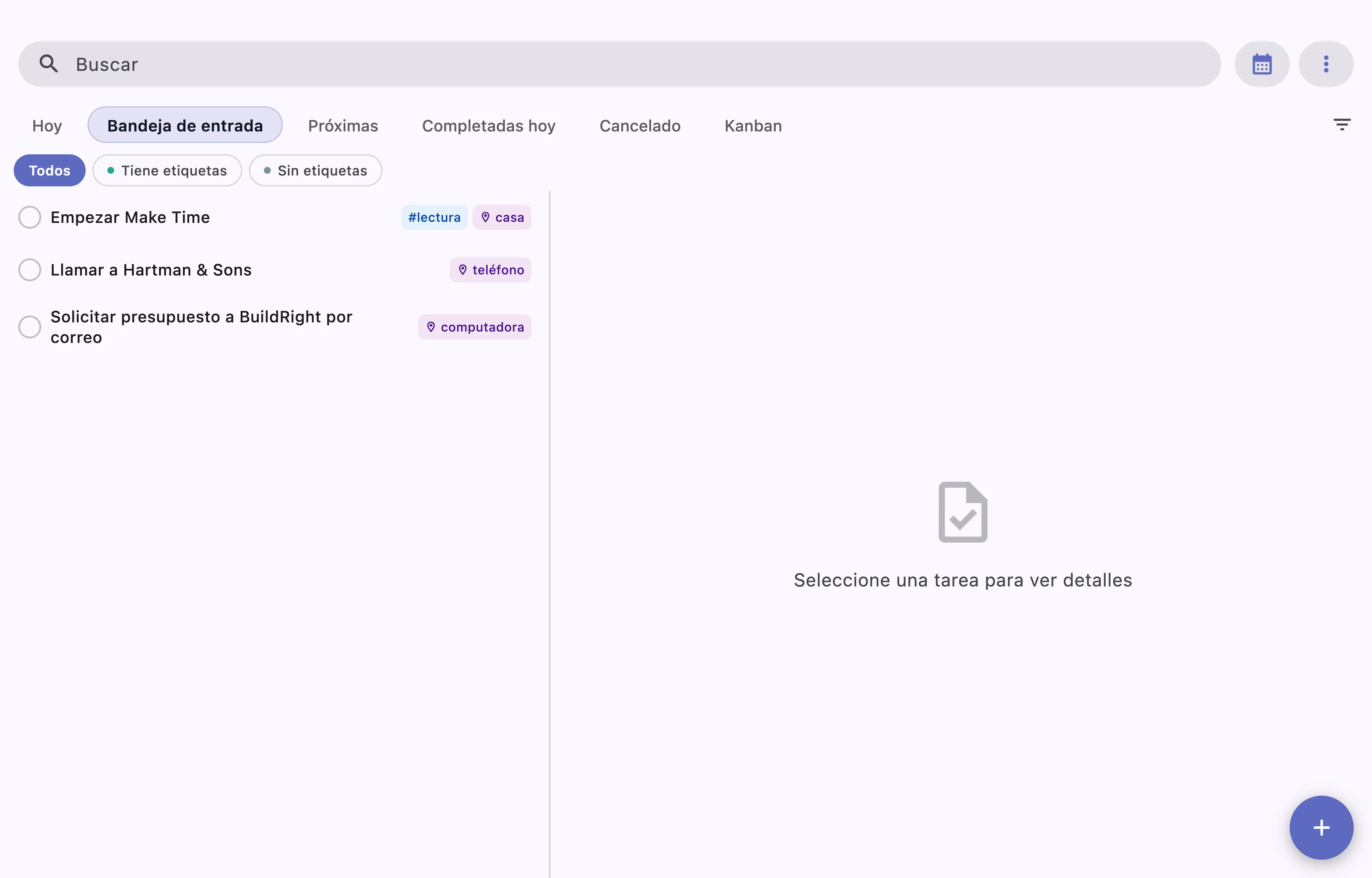Select the Bandeja de entrada tab
This screenshot has height=878, width=1372.
pyautogui.click(x=185, y=125)
